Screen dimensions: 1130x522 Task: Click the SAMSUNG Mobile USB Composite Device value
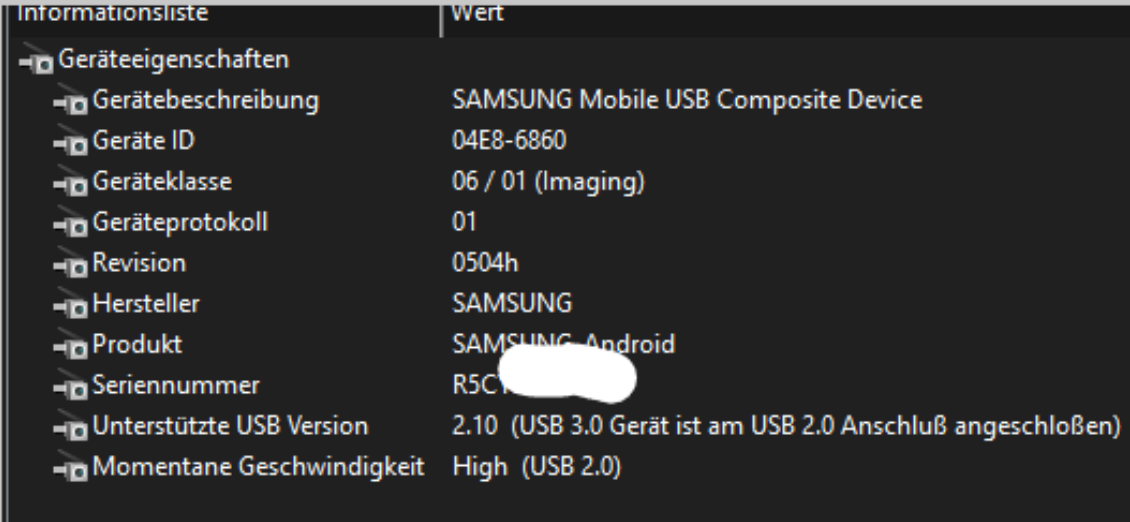click(687, 100)
